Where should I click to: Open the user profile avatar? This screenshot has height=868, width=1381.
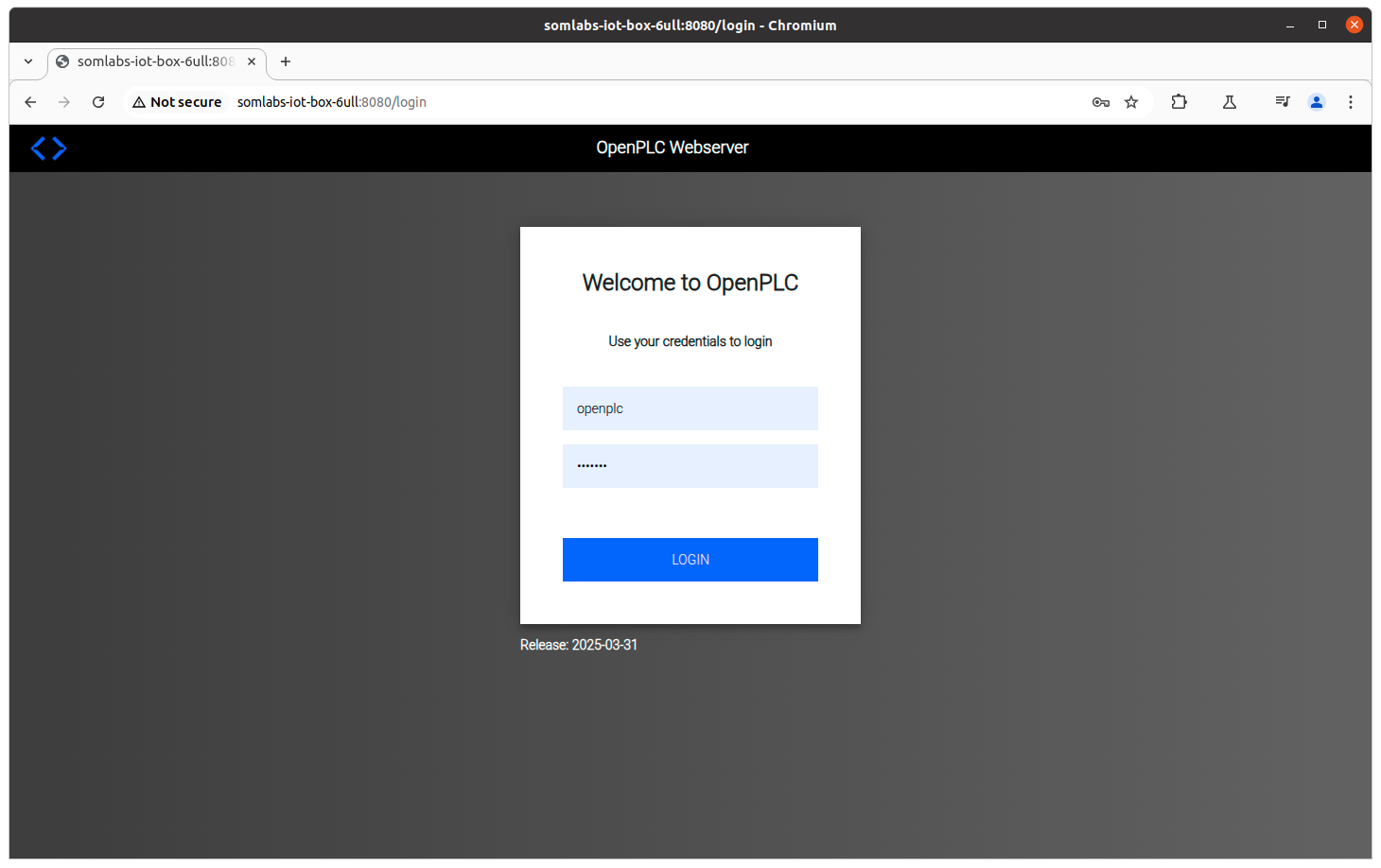pos(1316,102)
